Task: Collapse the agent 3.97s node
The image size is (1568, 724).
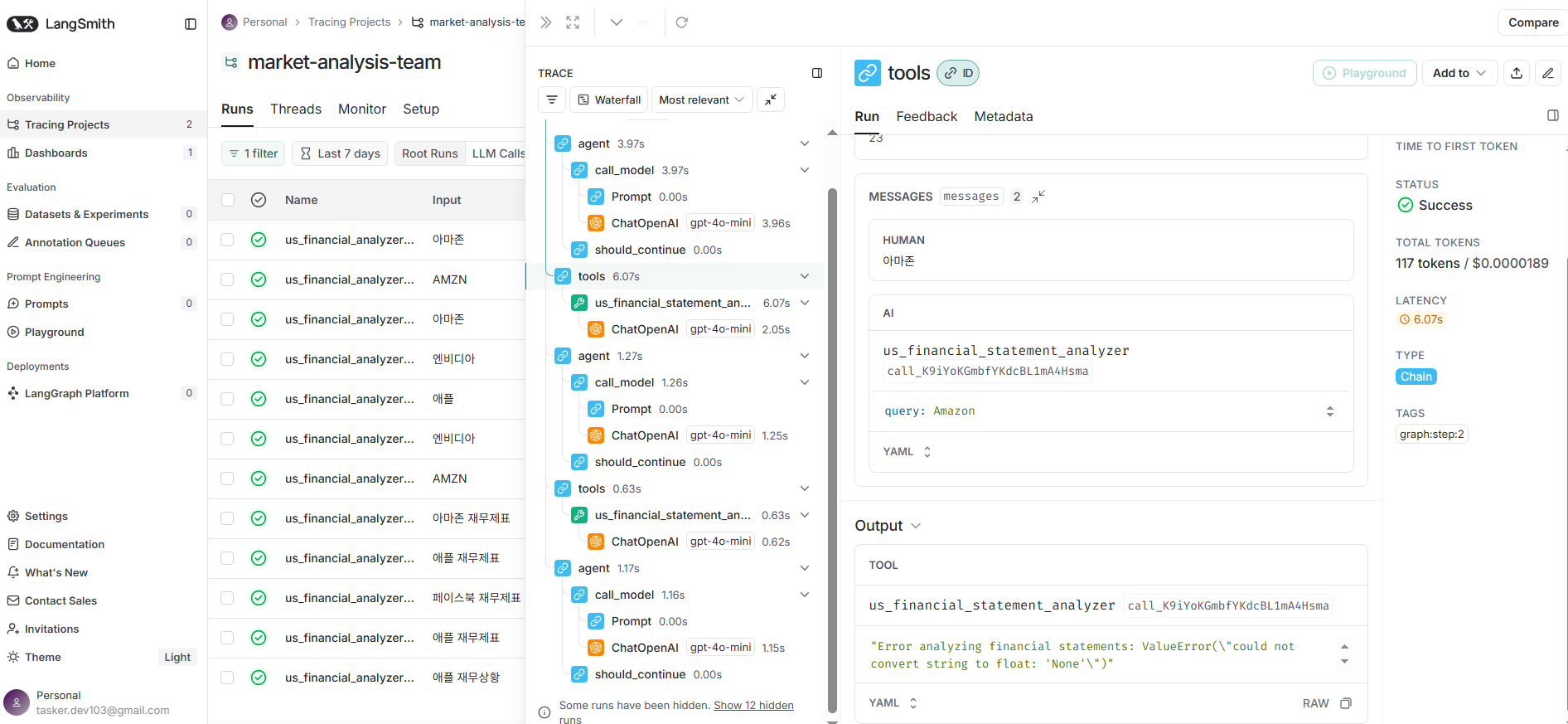Action: tap(804, 143)
